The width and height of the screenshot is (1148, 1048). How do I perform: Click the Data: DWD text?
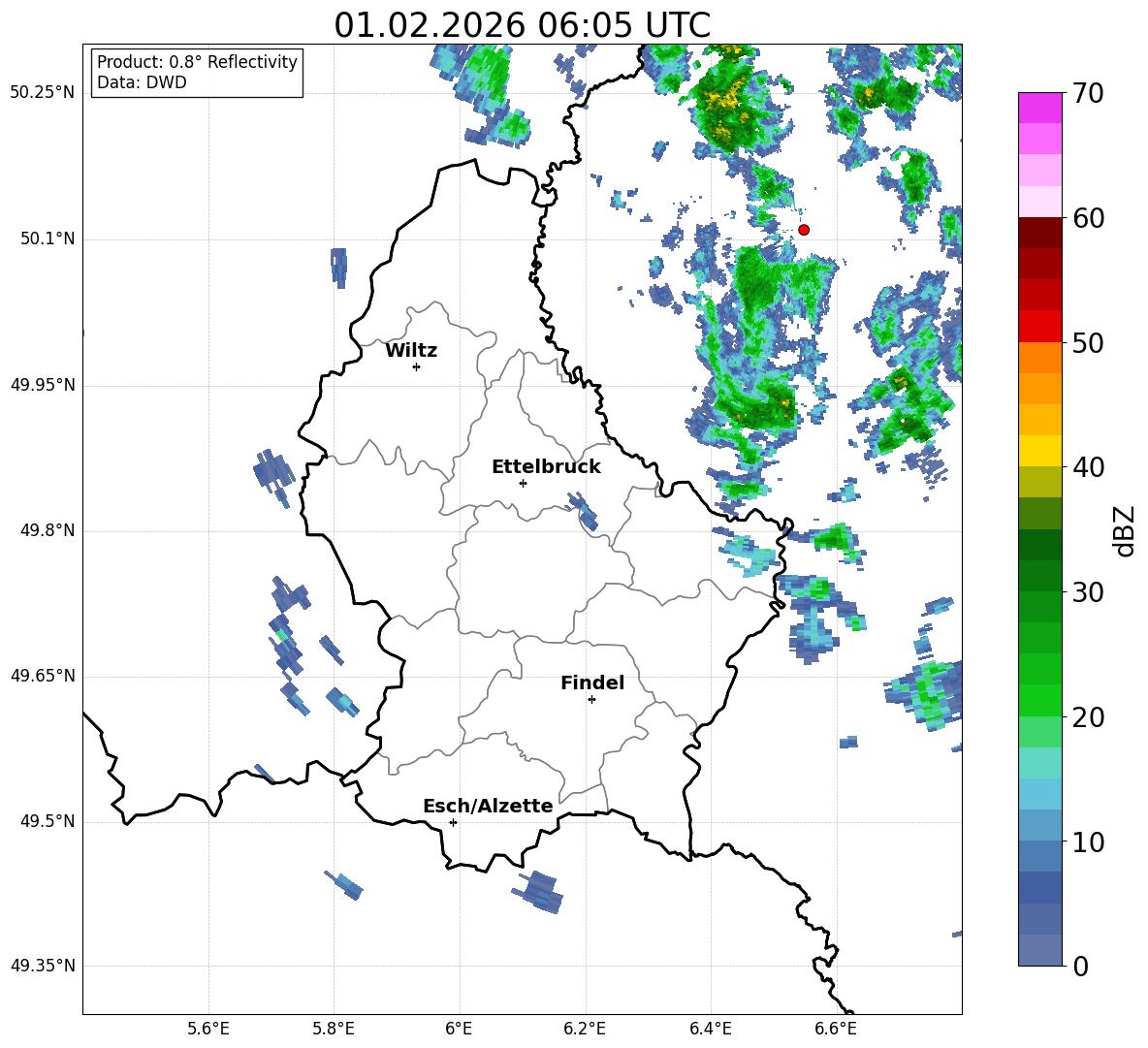coord(142,82)
